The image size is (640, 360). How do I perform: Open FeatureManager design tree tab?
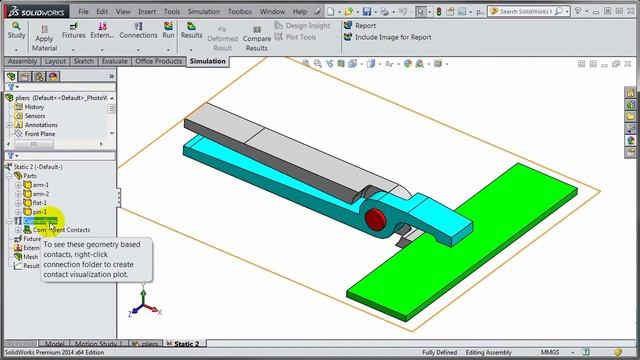(x=11, y=76)
